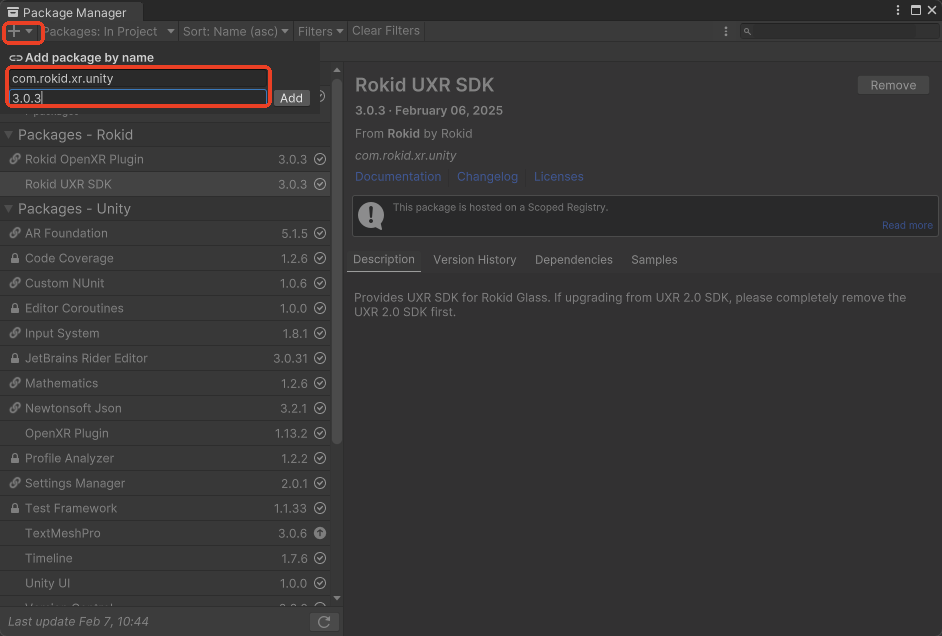Switch to the Version History tab
This screenshot has width=942, height=636.
(x=475, y=259)
